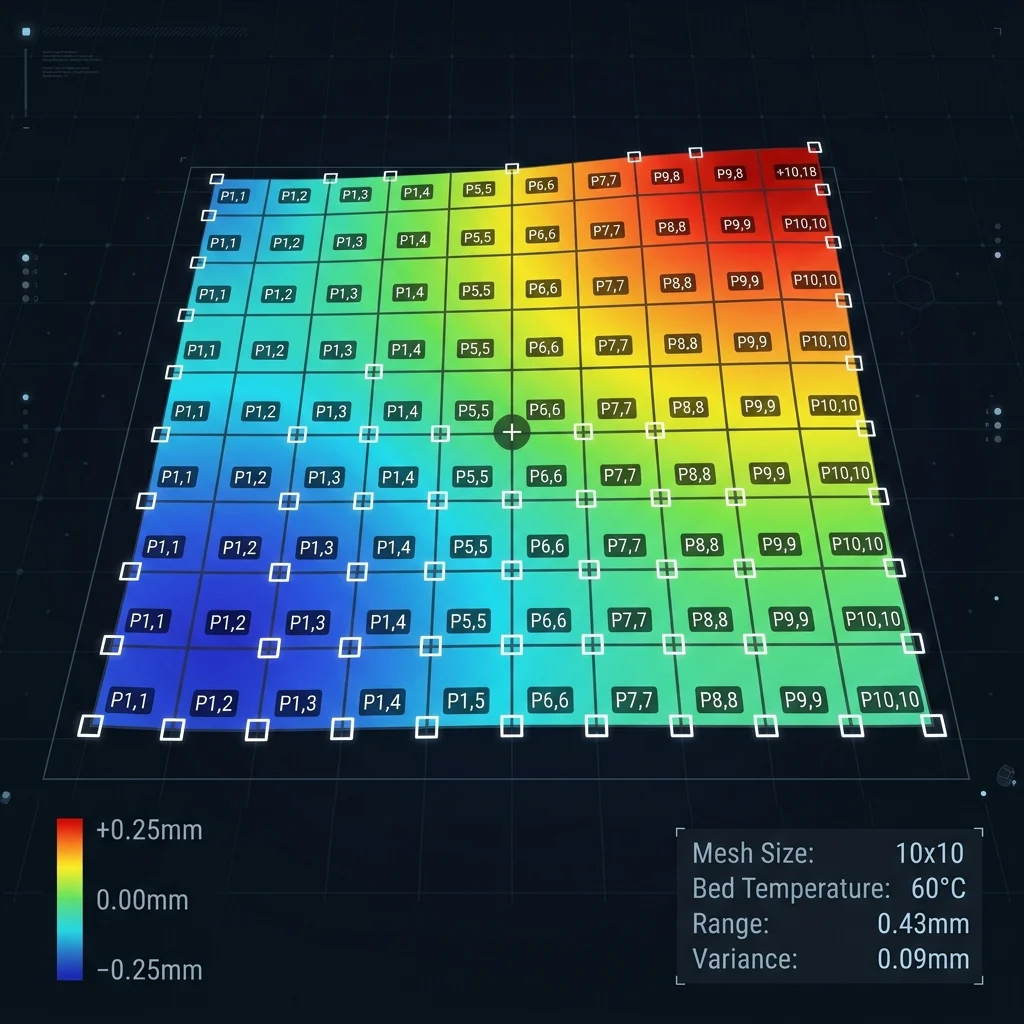
Task: Click P1,2 in the row containing +10,18
Action: pos(294,196)
